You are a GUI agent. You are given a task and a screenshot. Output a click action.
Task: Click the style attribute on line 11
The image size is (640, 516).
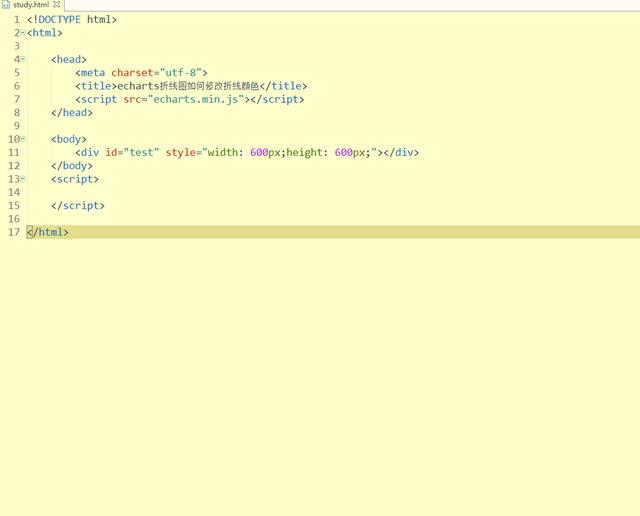tap(181, 153)
